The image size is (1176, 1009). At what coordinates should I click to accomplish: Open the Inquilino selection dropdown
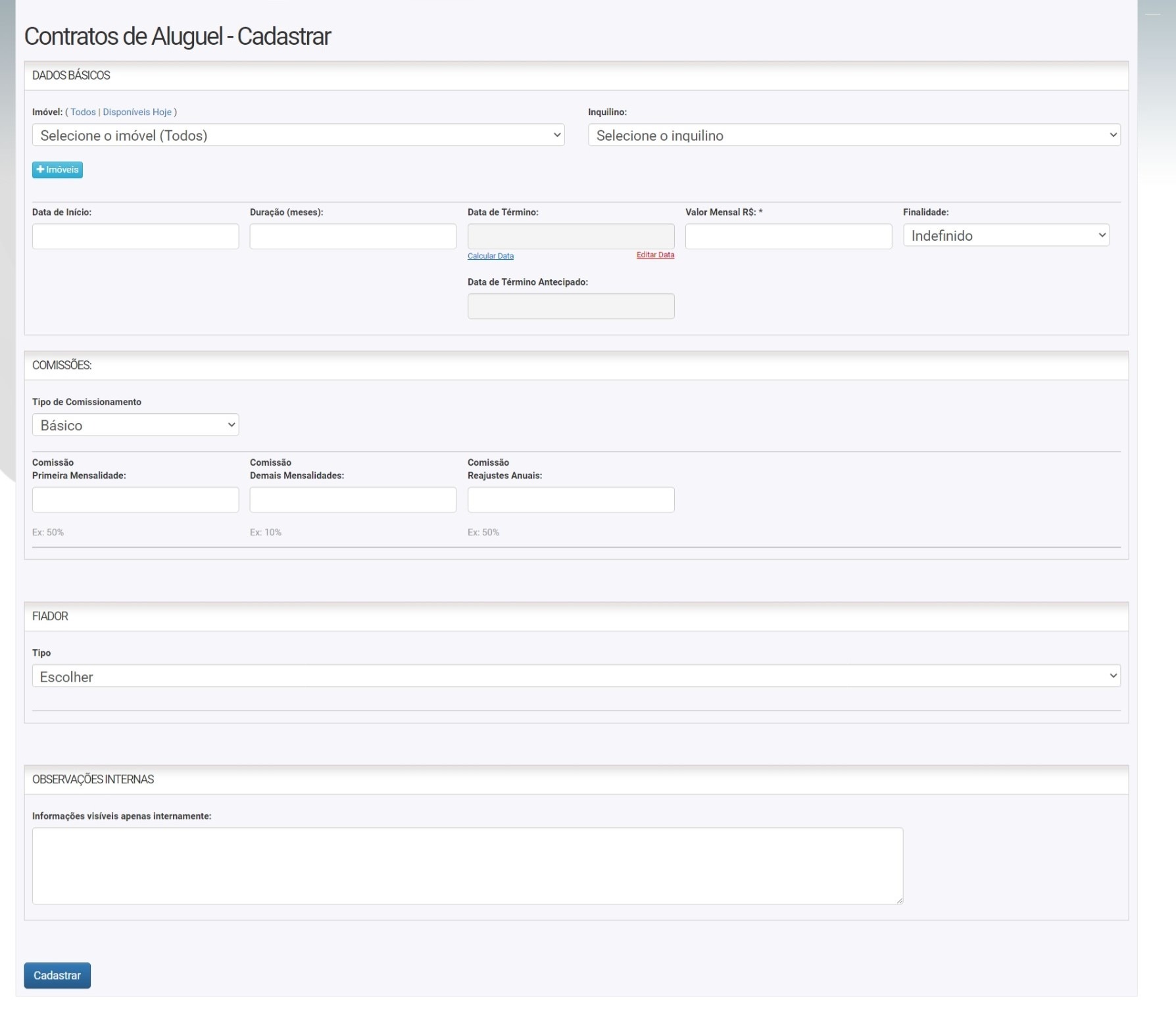pyautogui.click(x=854, y=135)
